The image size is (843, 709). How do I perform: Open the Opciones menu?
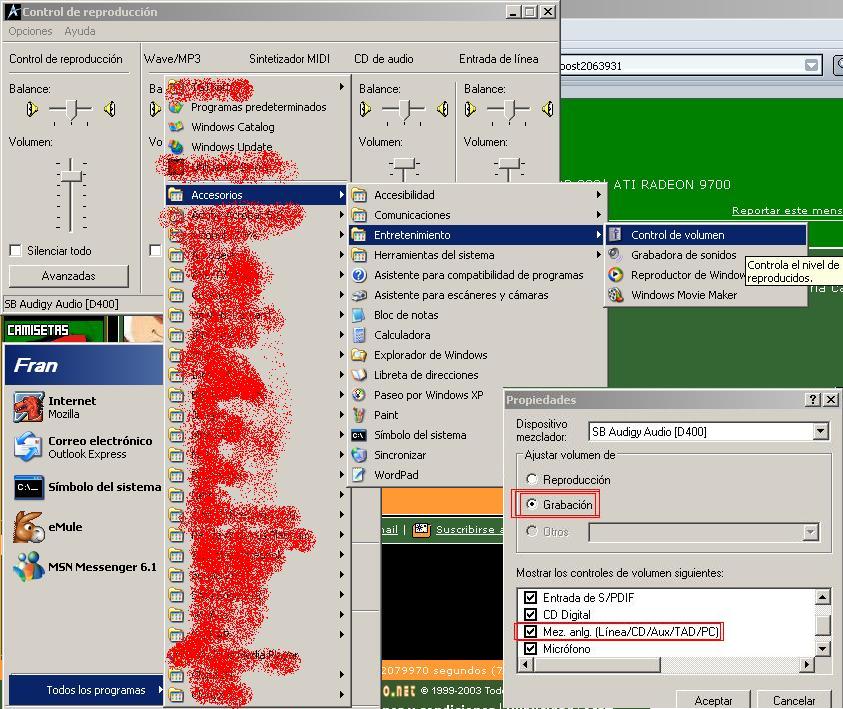30,31
